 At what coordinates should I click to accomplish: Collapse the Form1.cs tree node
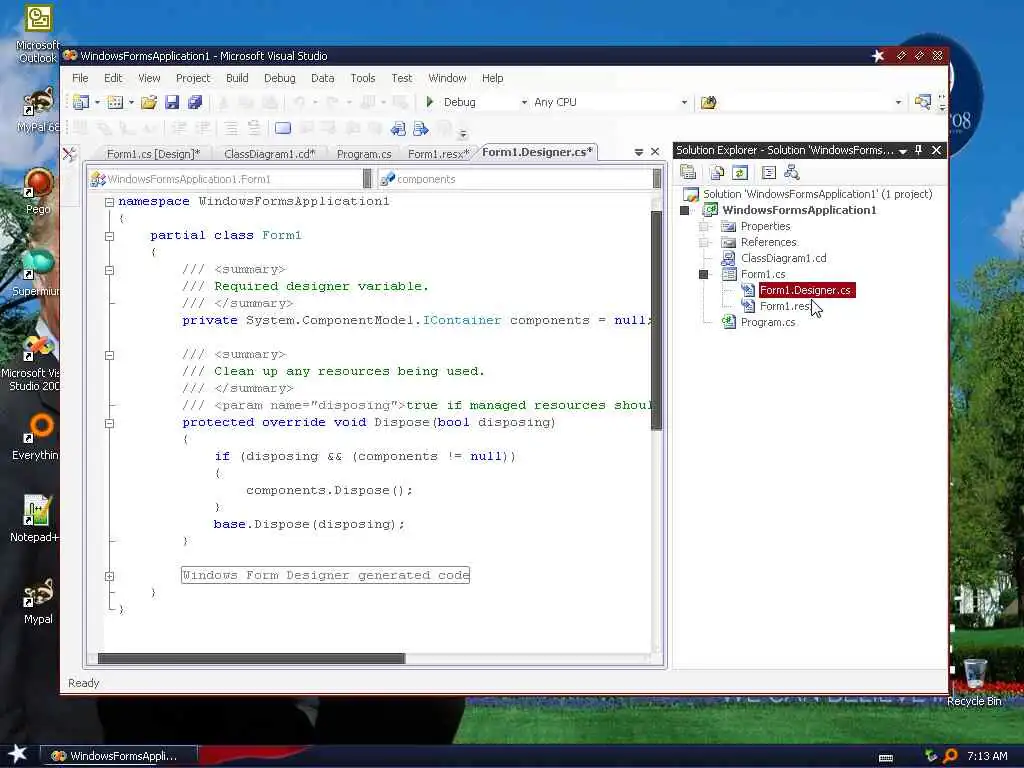(703, 274)
